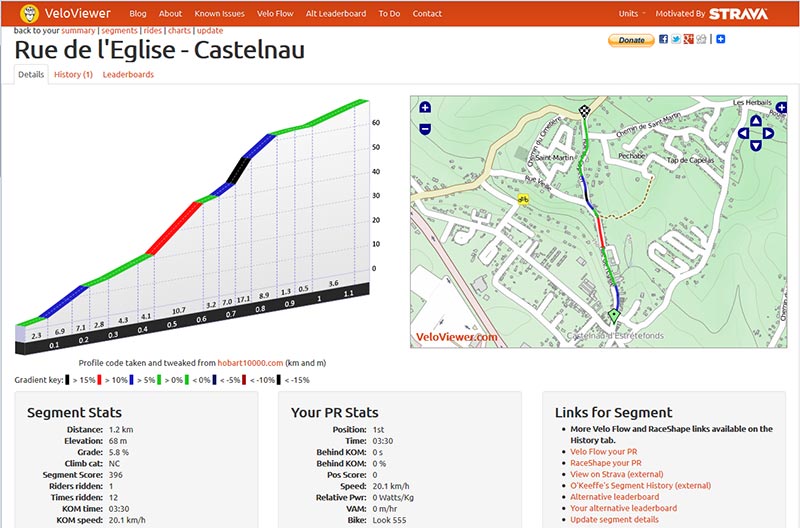Viewport: 800px width, 528px height.
Task: Open the About page
Action: point(170,14)
